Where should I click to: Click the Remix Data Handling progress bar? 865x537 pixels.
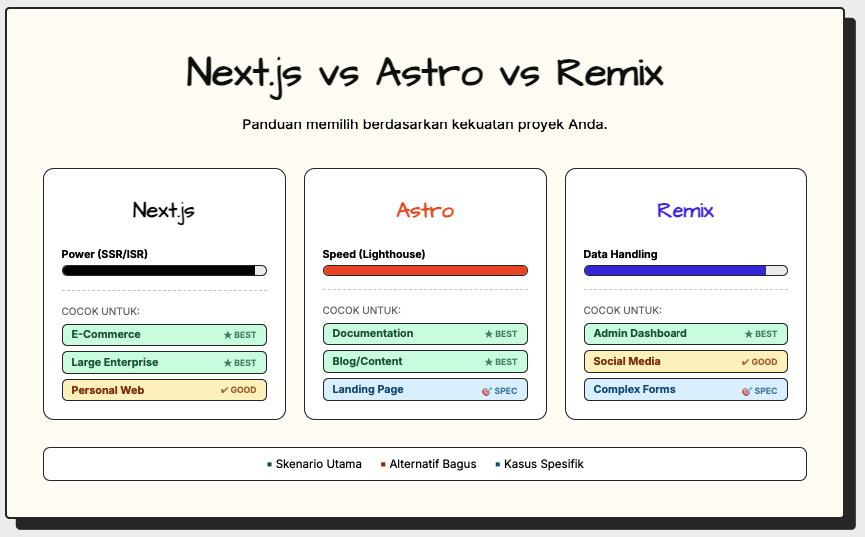tap(686, 270)
